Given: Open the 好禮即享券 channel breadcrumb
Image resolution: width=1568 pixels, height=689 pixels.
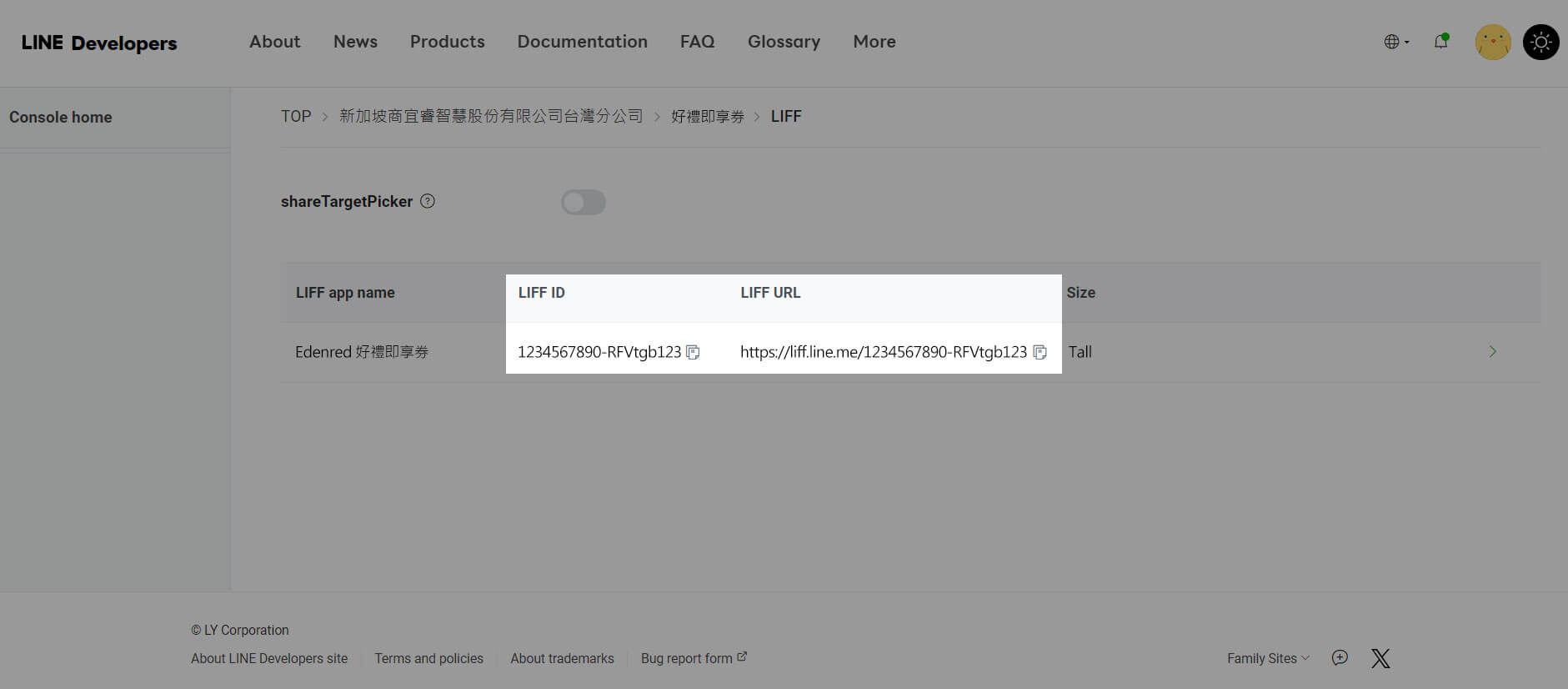Looking at the screenshot, I should point(708,117).
